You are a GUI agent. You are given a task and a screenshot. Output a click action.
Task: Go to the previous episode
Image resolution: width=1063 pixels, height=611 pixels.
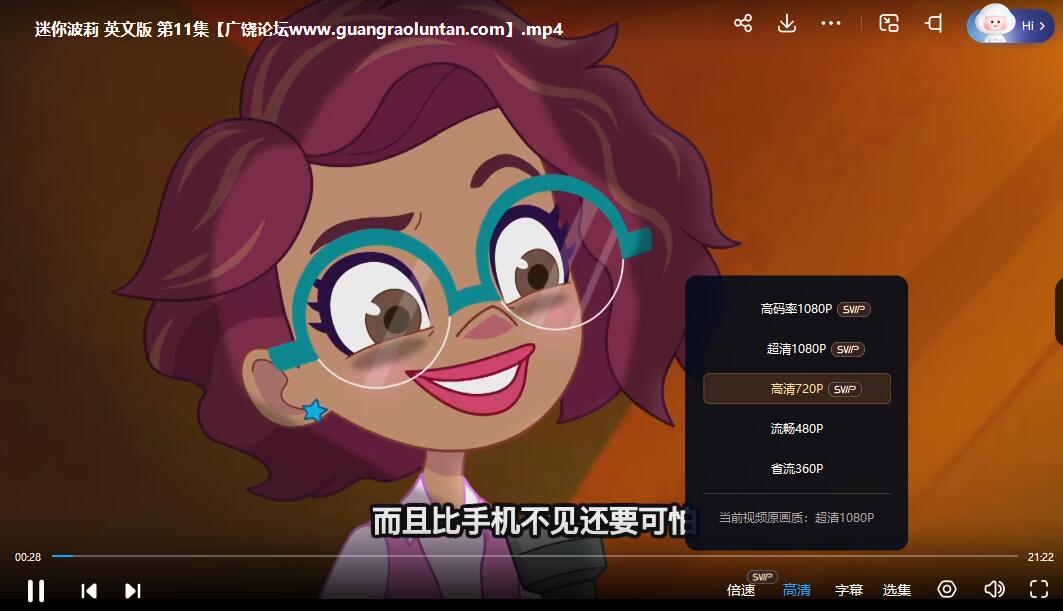pos(89,591)
